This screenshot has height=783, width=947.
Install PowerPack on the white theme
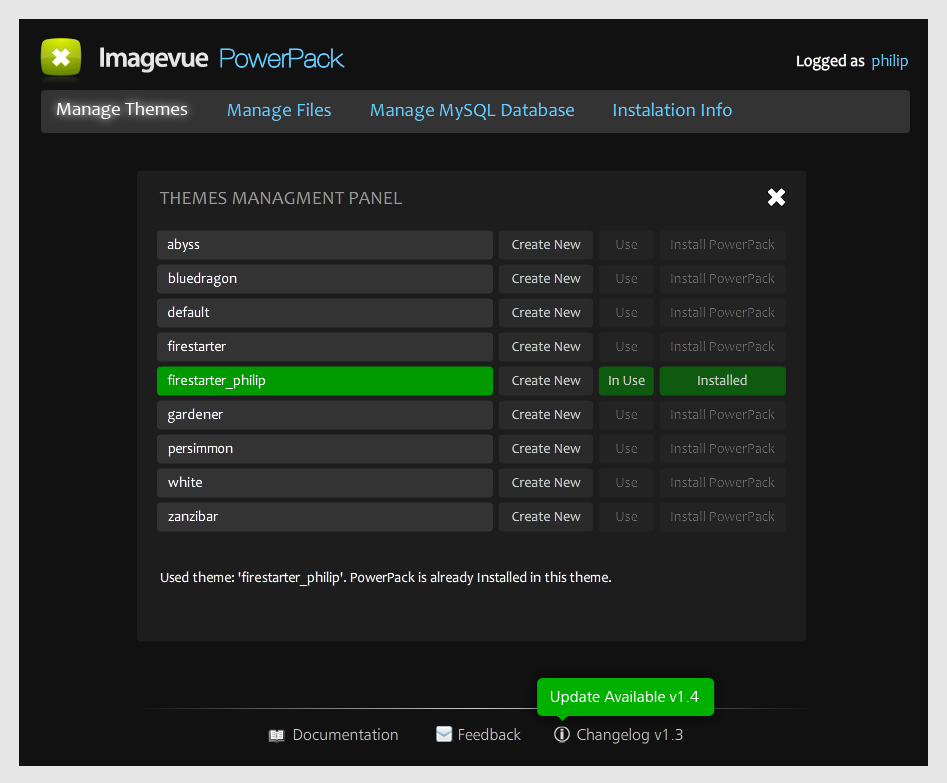[722, 483]
